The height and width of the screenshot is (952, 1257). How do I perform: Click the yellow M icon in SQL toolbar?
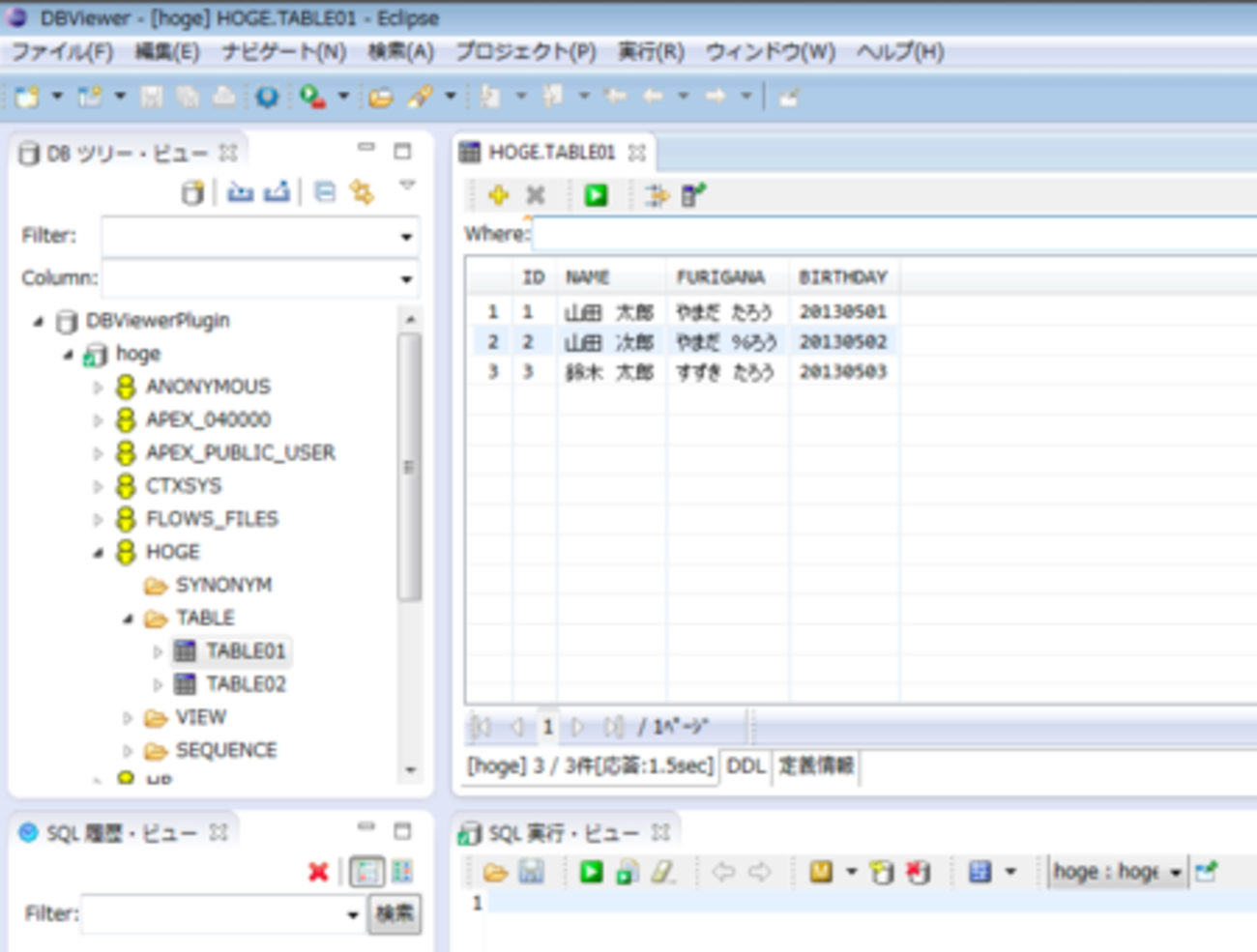pos(821,872)
